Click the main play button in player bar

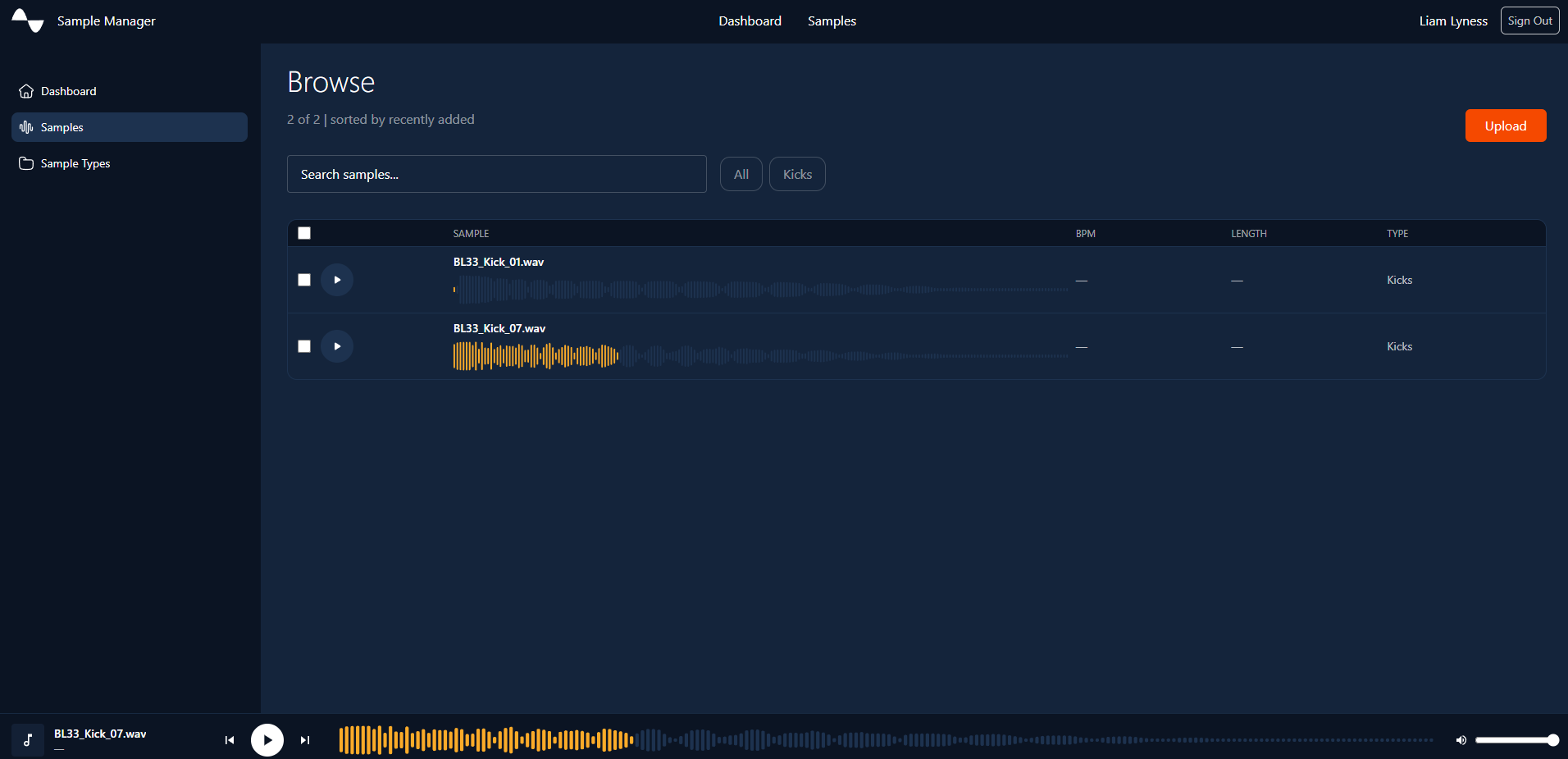pos(267,740)
